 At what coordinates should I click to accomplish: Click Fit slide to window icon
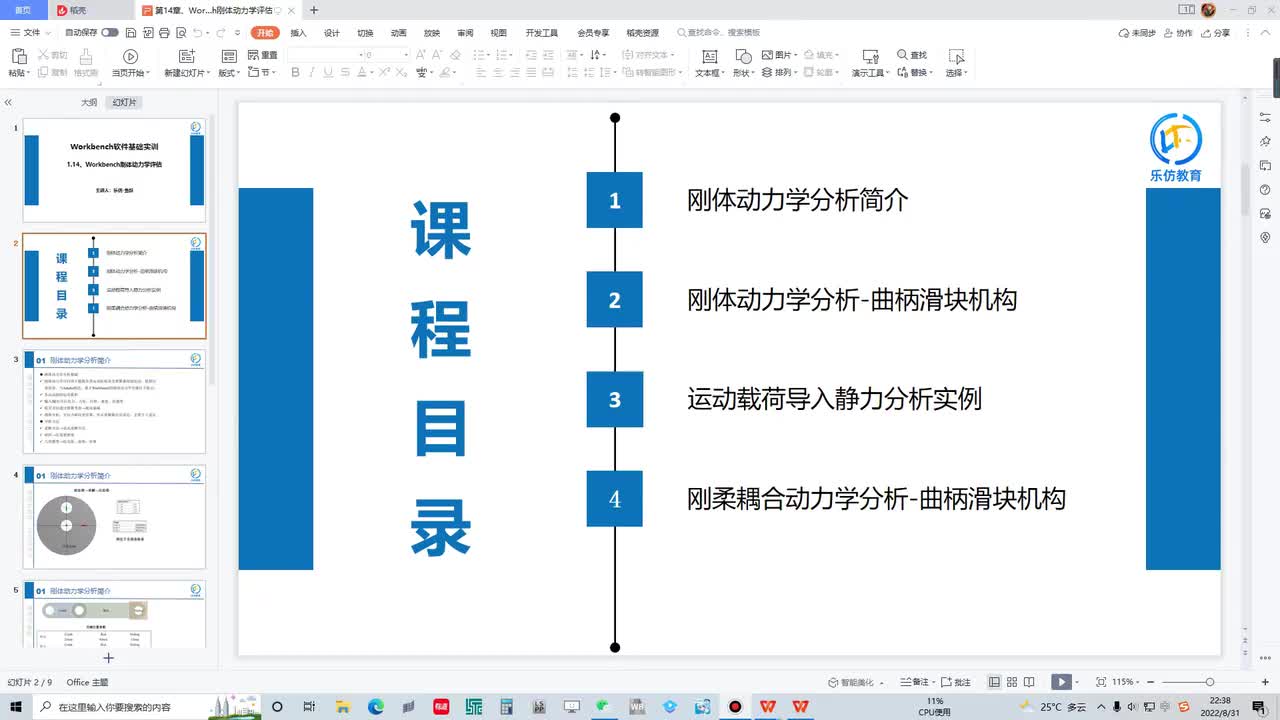click(x=1101, y=682)
